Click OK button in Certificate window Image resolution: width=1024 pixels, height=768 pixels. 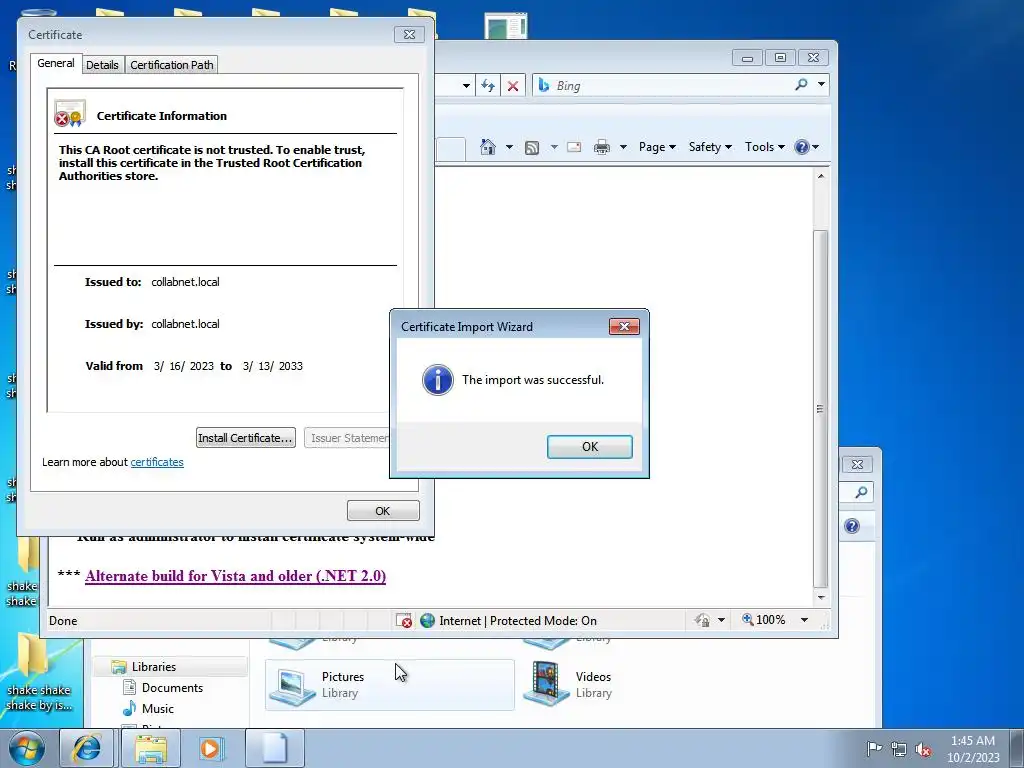[x=383, y=511]
